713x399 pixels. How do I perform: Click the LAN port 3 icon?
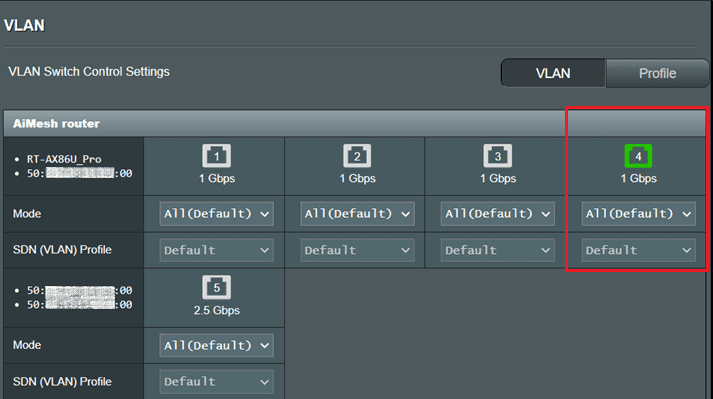pyautogui.click(x=497, y=156)
